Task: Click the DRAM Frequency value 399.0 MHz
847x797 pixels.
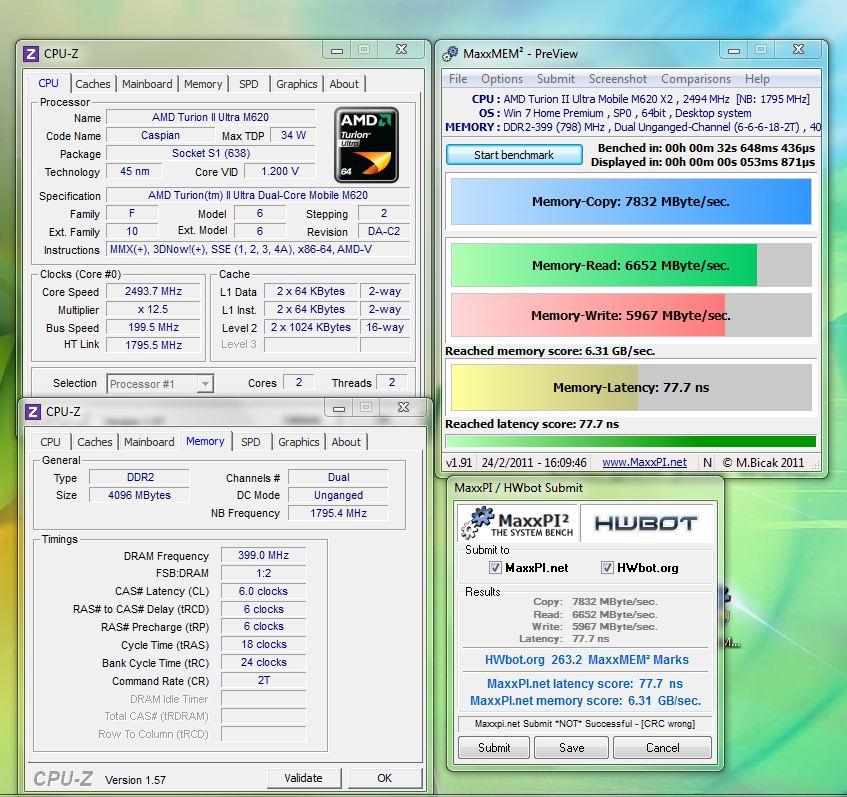Action: 264,555
